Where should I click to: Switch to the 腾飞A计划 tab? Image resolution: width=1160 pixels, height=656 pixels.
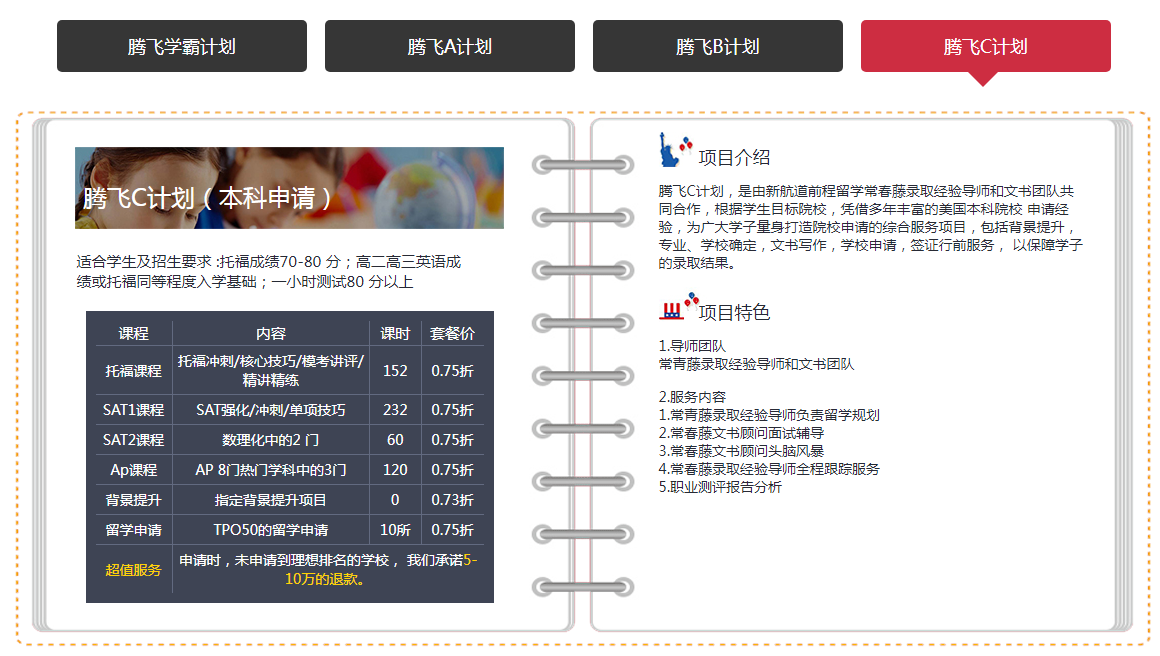point(449,46)
